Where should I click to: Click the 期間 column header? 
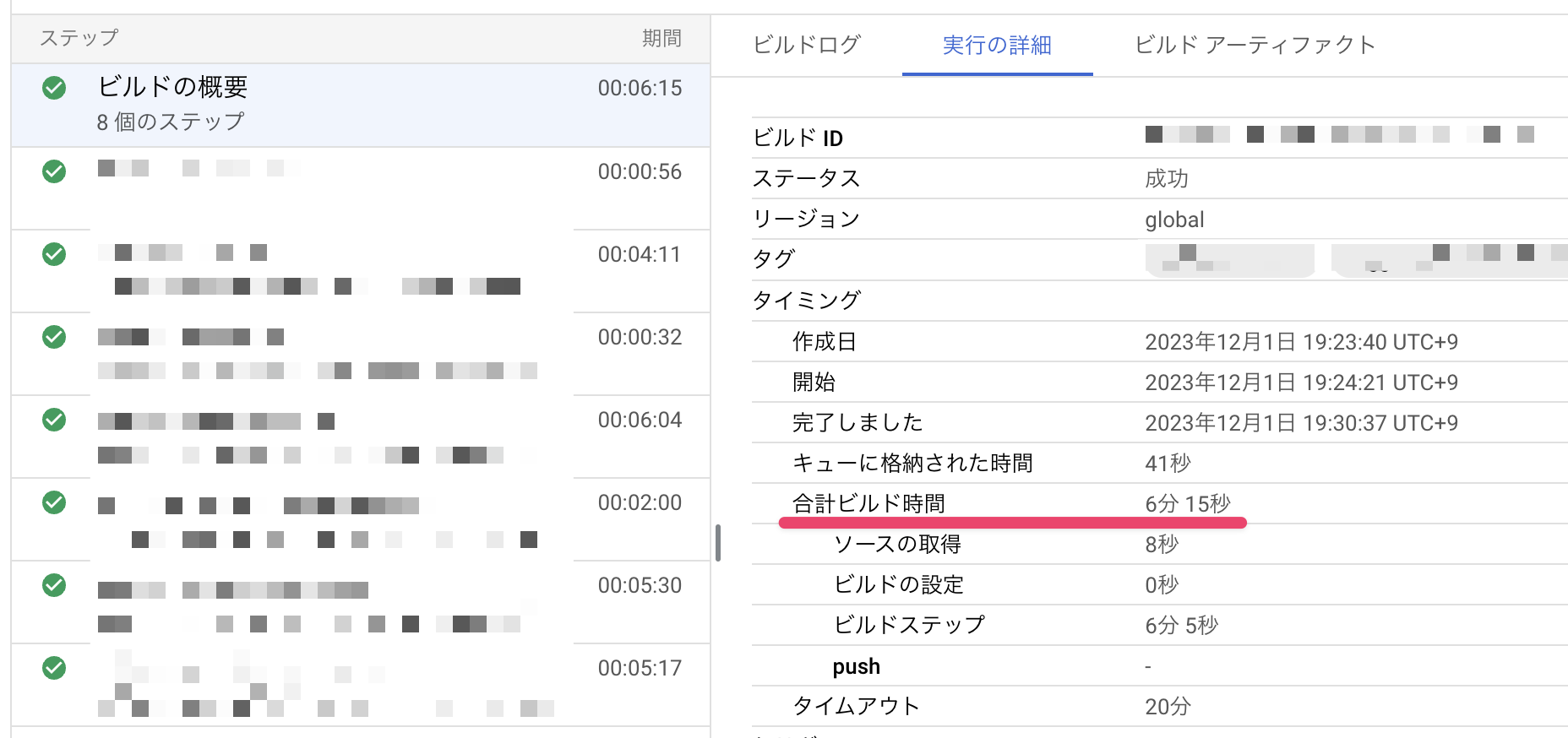click(661, 38)
